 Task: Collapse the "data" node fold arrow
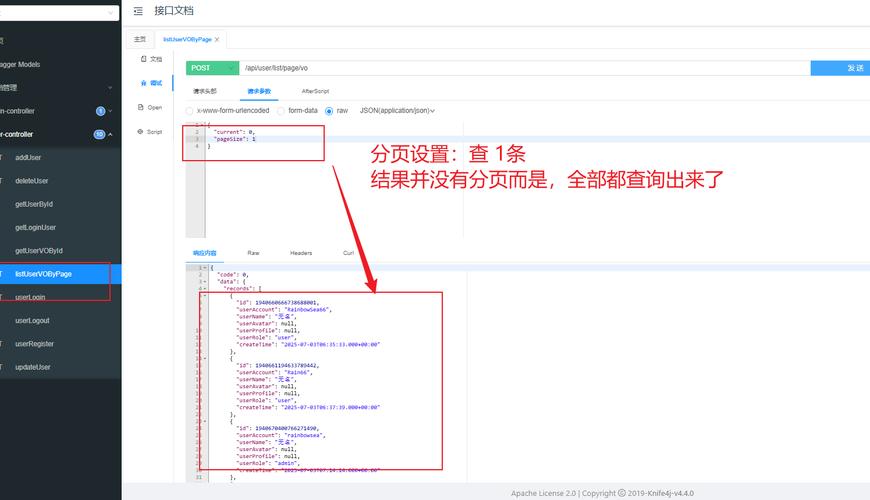click(x=205, y=281)
